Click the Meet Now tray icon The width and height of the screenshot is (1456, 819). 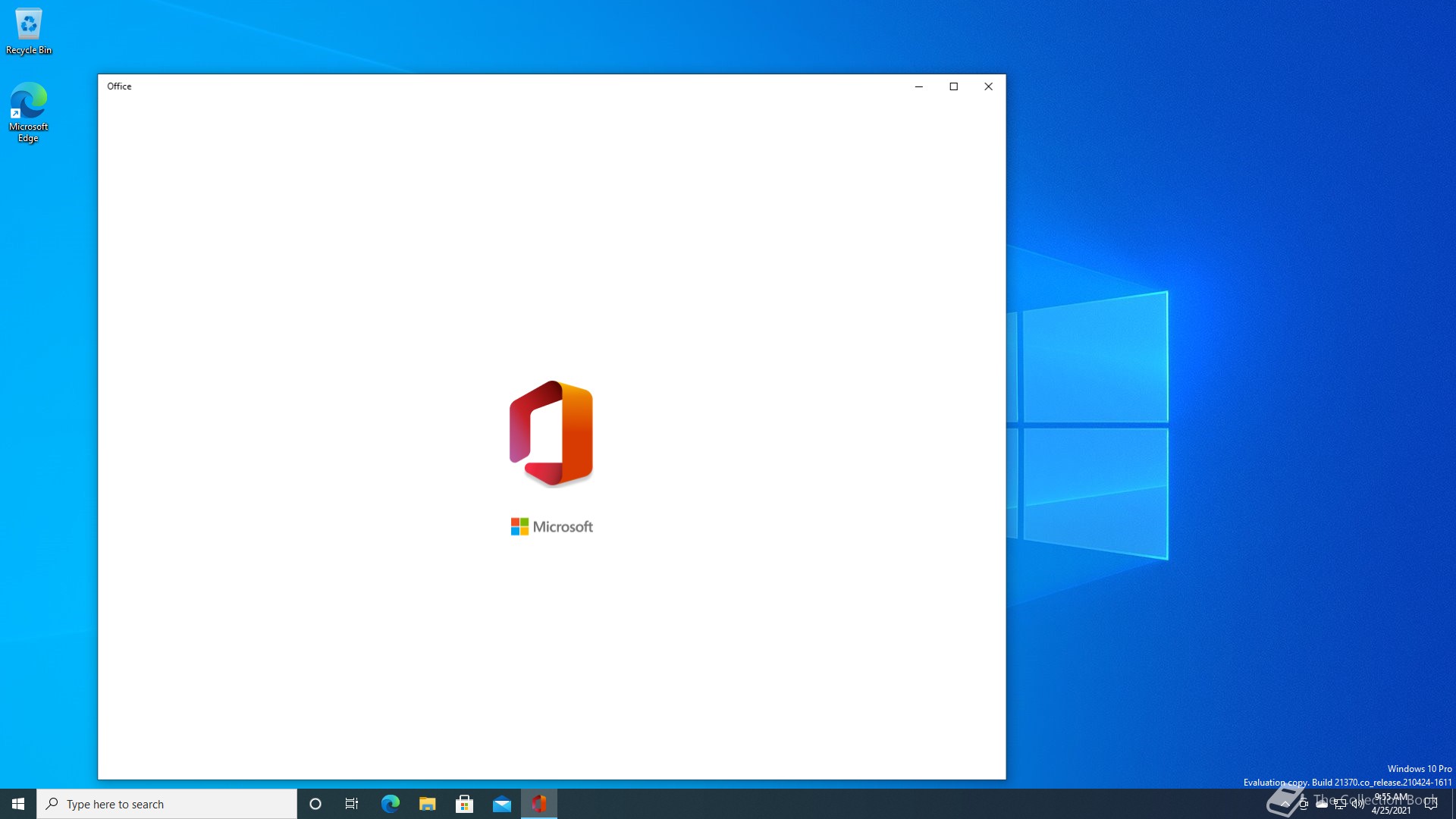point(1303,804)
